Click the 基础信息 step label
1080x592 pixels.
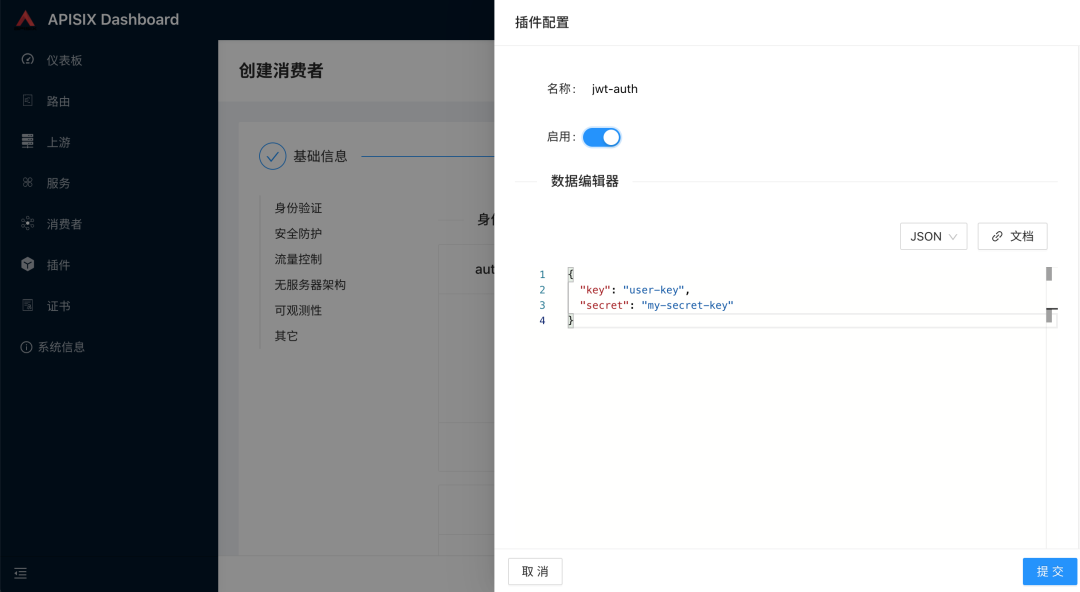pos(320,156)
